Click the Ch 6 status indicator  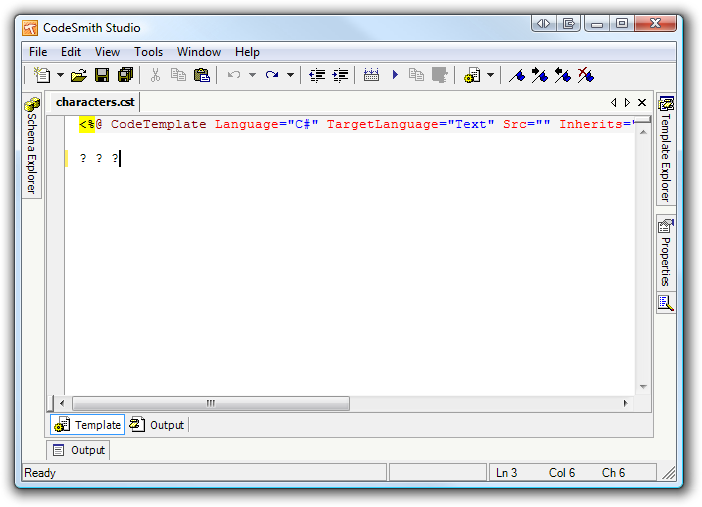tap(613, 473)
